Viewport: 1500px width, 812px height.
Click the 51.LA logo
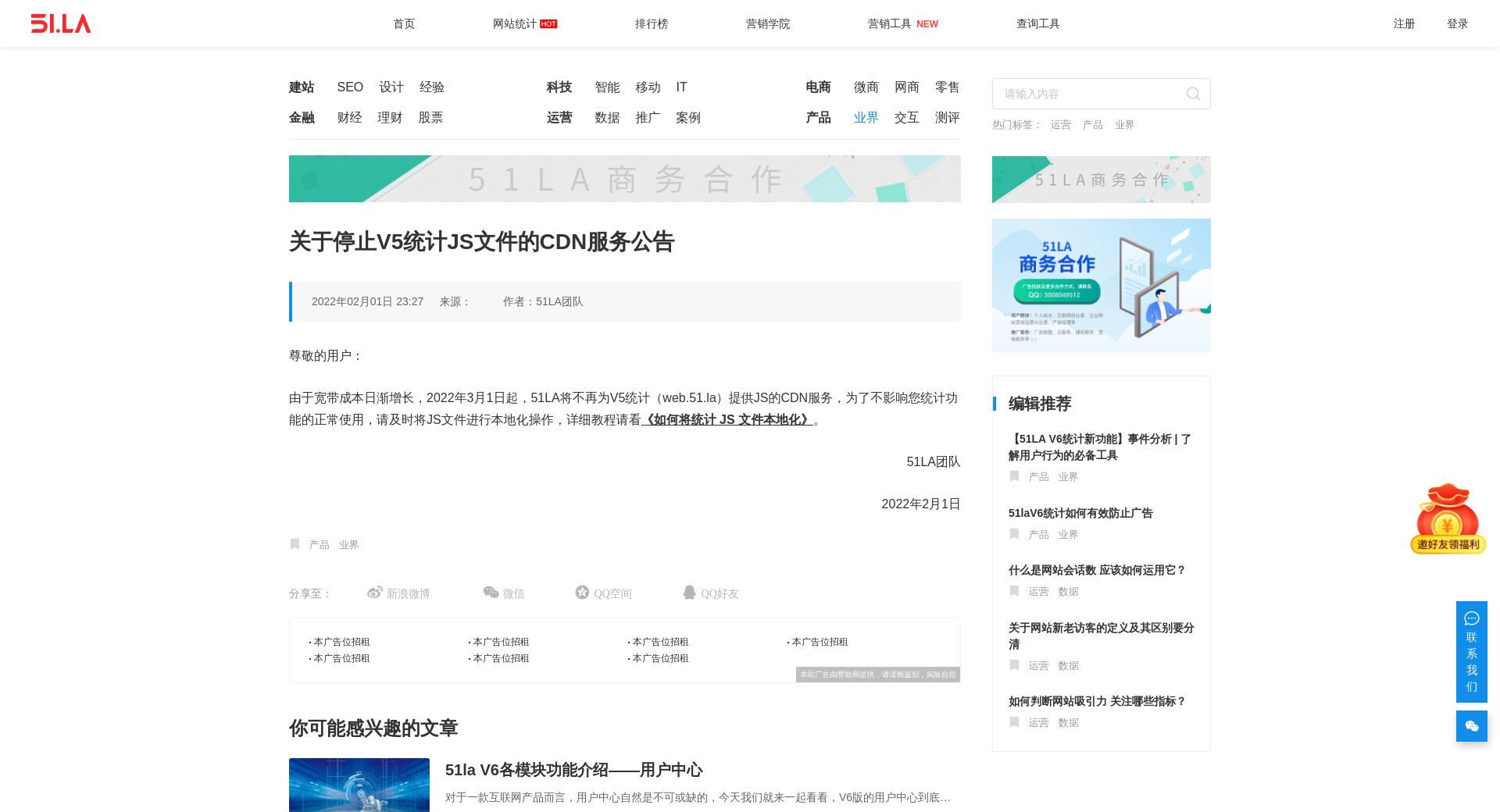pos(61,23)
